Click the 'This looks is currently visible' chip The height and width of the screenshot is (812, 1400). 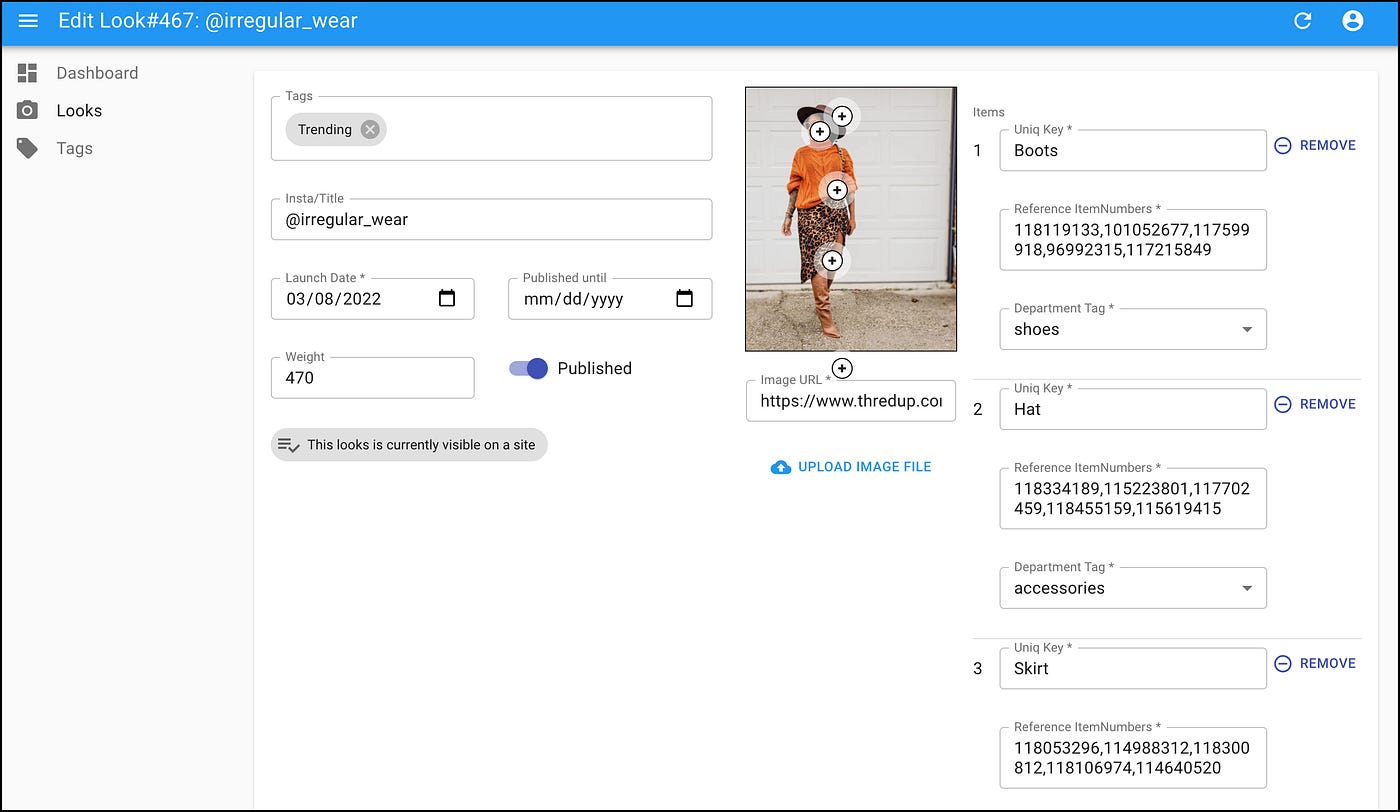(x=409, y=445)
